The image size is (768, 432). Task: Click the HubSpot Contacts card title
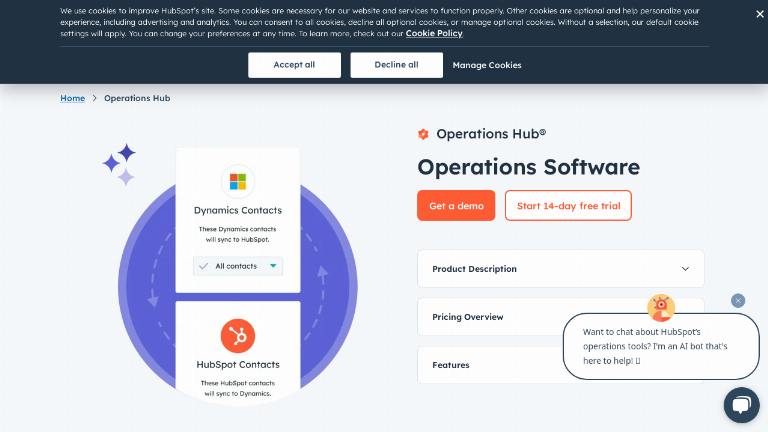click(238, 365)
